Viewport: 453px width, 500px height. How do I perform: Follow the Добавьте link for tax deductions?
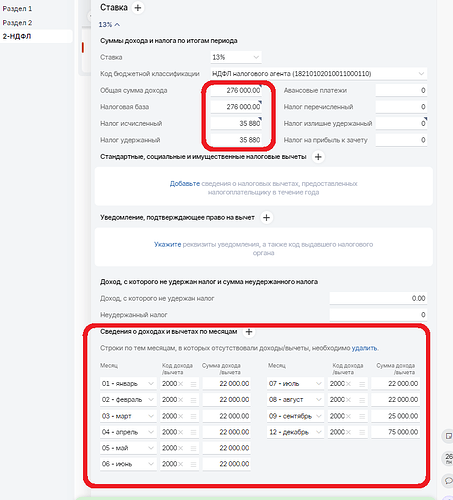coord(185,184)
